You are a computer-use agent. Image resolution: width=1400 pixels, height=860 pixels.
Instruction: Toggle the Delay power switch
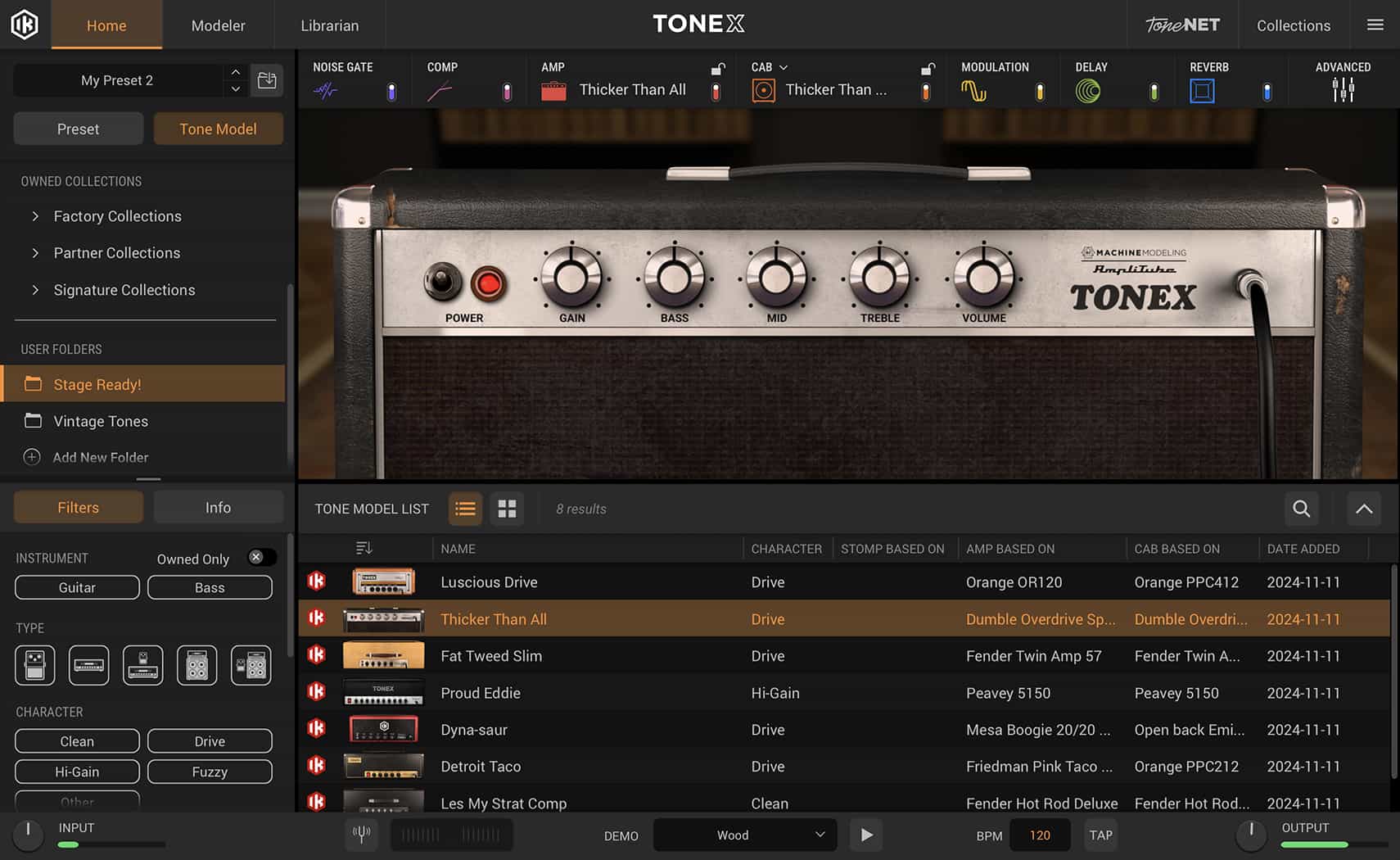(x=1154, y=91)
